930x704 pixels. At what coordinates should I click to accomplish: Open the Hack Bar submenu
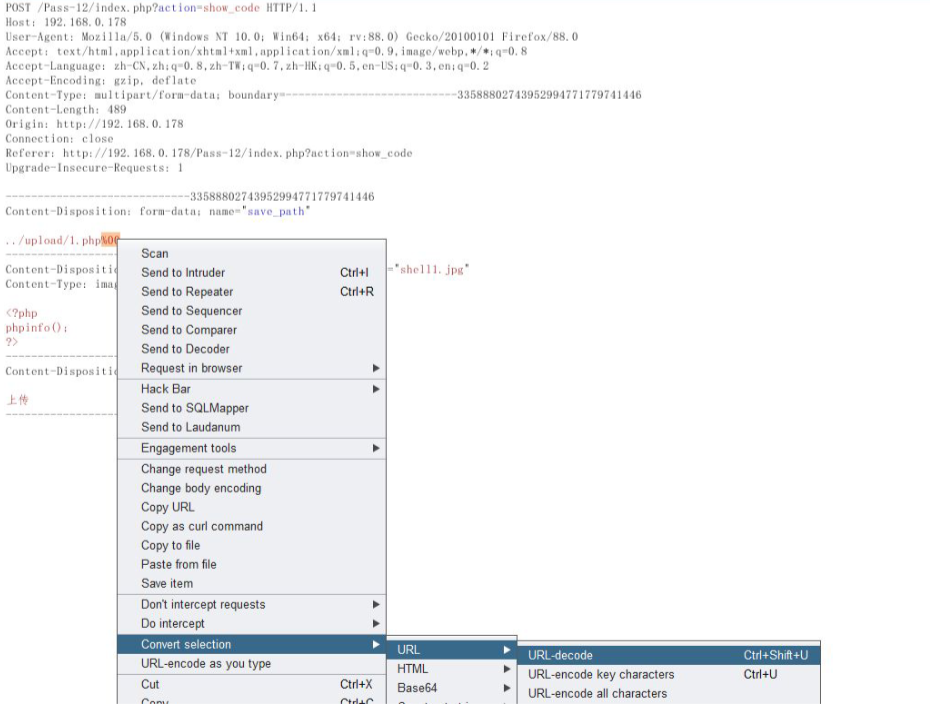(x=166, y=389)
